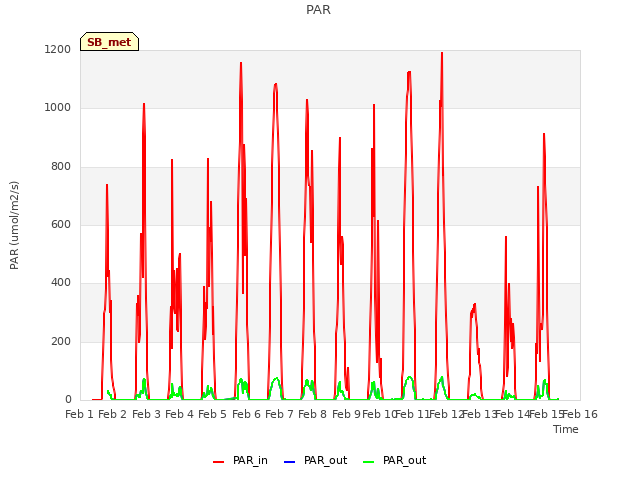Viewport: 640px width, 480px height.
Task: Click the red PAR_in legend swatch
Action: click(x=218, y=462)
